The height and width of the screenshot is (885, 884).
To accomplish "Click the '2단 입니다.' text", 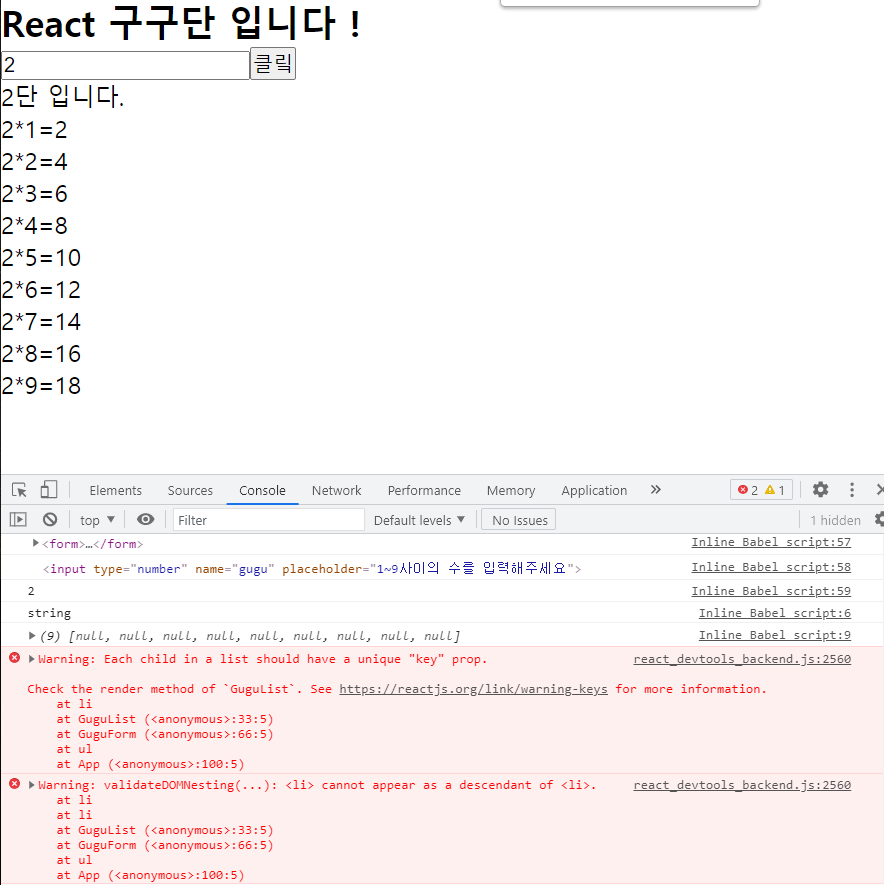I will 63,97.
